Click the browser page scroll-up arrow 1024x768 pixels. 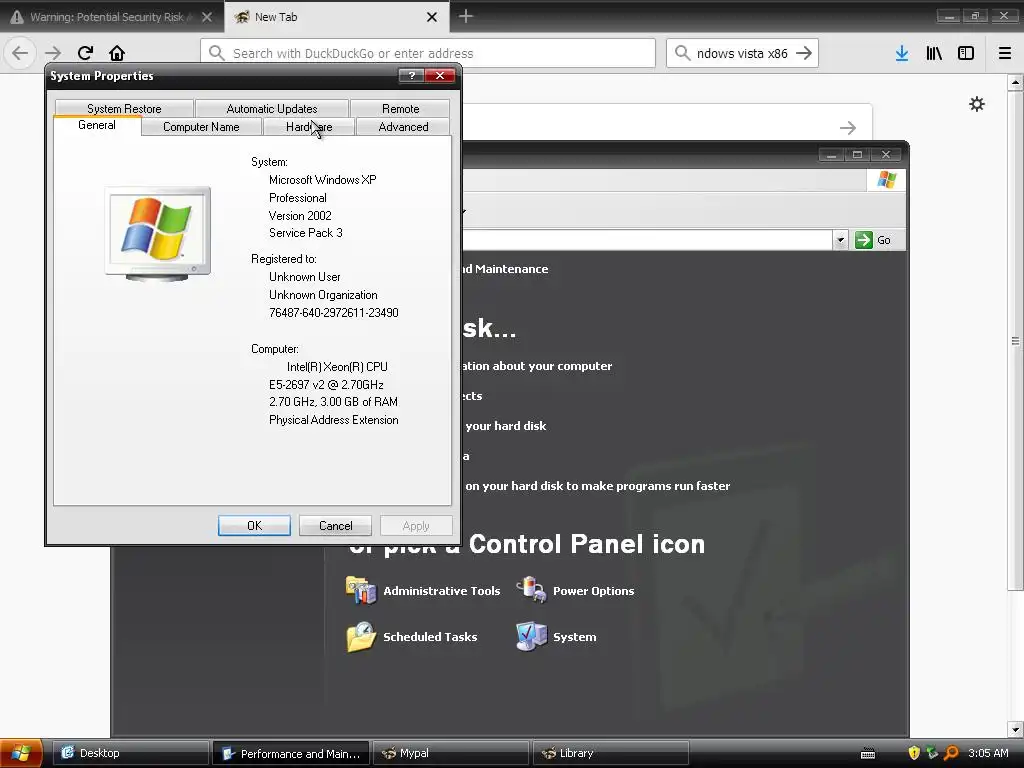pos(1015,82)
